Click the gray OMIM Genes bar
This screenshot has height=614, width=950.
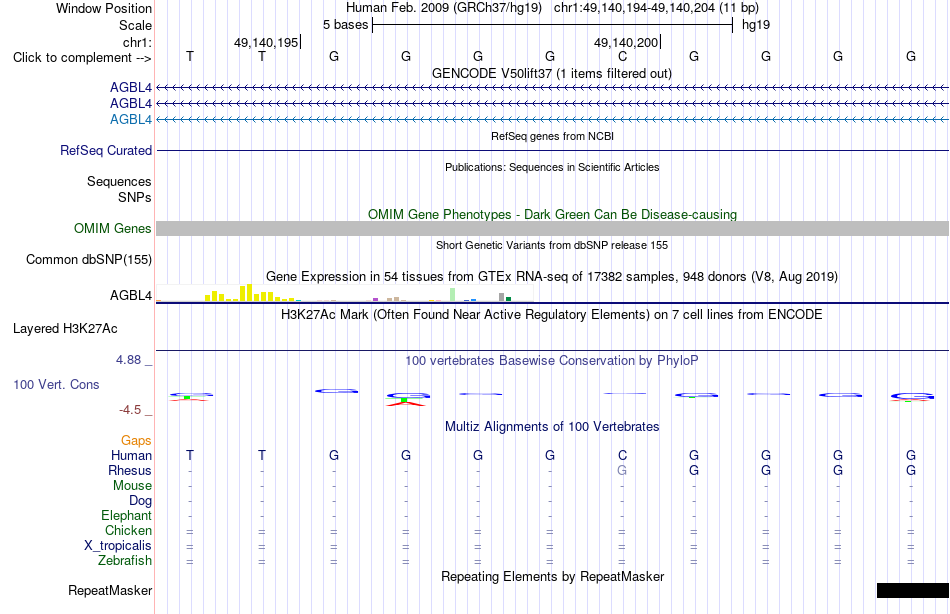(x=553, y=229)
